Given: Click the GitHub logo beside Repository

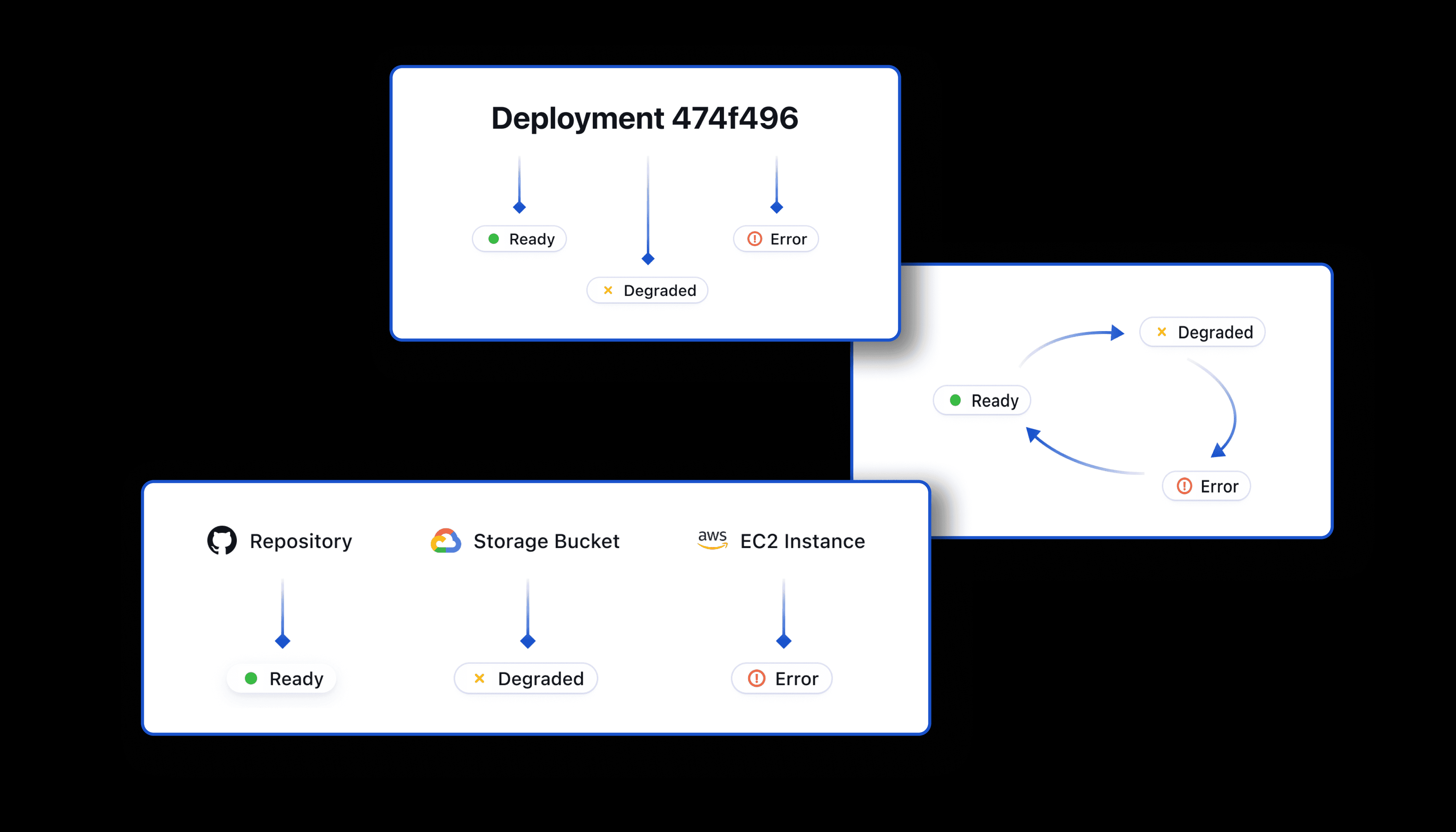Looking at the screenshot, I should (x=222, y=540).
